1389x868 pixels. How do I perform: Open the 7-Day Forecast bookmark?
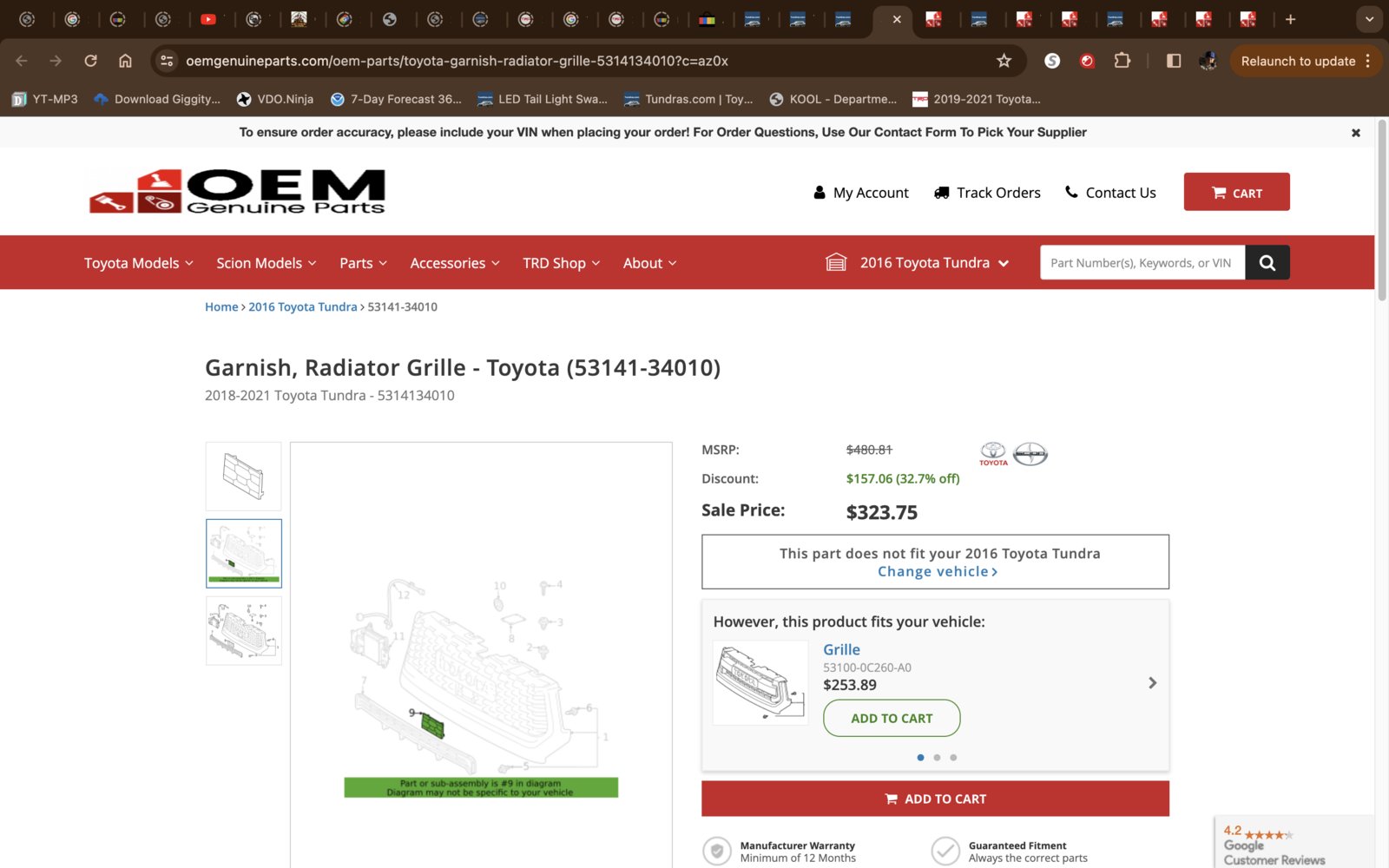tap(396, 99)
